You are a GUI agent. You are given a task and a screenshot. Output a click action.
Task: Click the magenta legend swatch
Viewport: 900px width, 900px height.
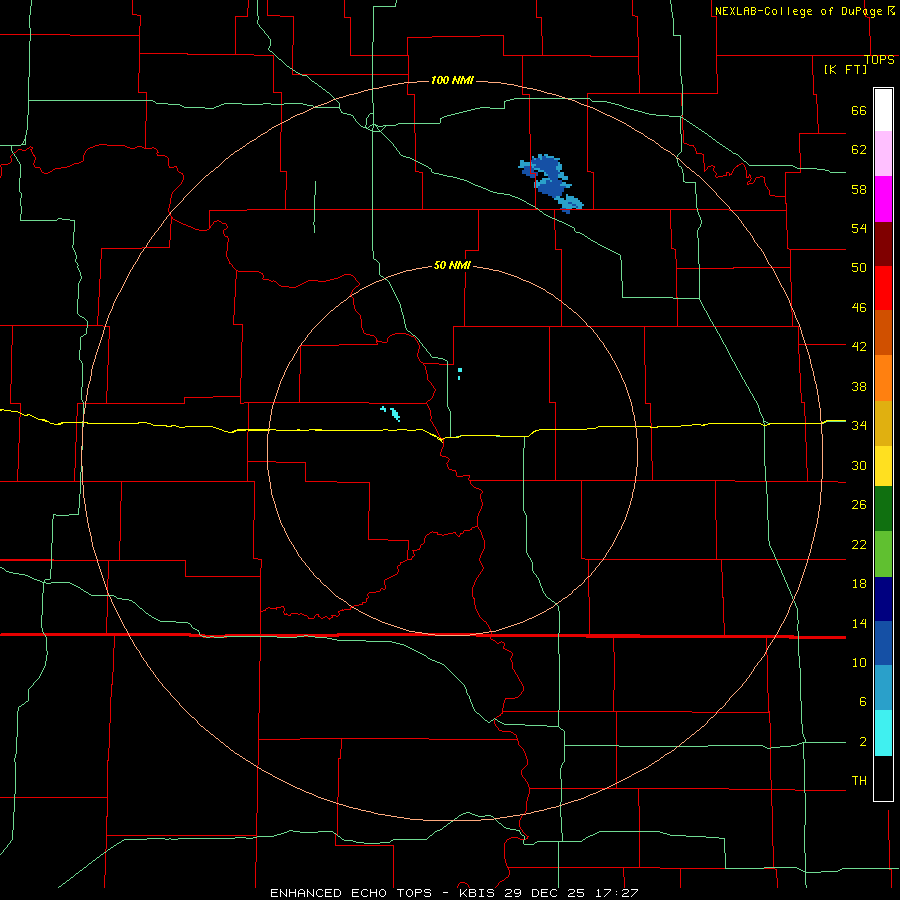883,199
